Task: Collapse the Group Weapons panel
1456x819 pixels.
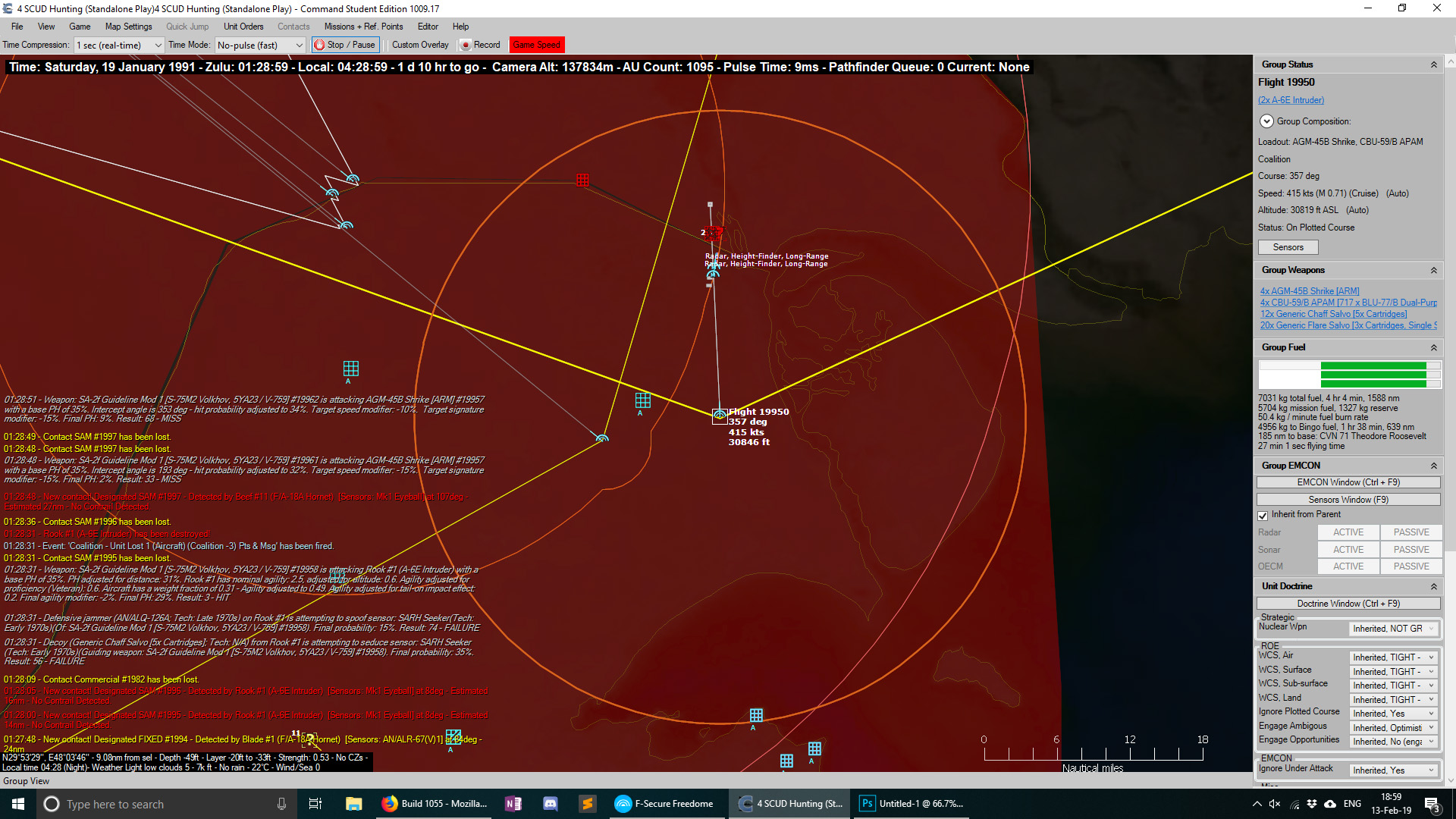Action: (x=1433, y=270)
